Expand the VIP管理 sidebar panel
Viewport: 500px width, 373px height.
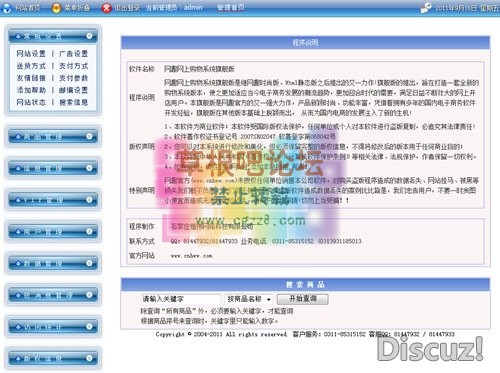(53, 200)
